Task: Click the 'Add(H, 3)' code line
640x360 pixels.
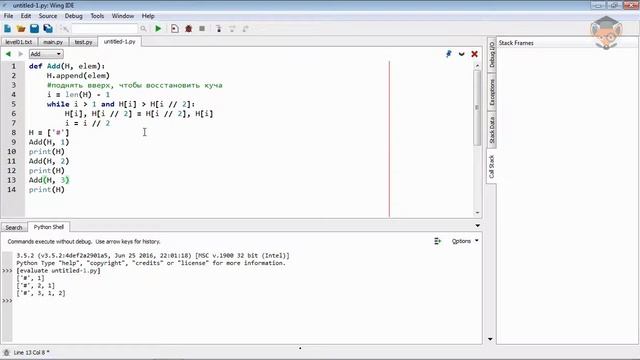Action: pos(49,180)
